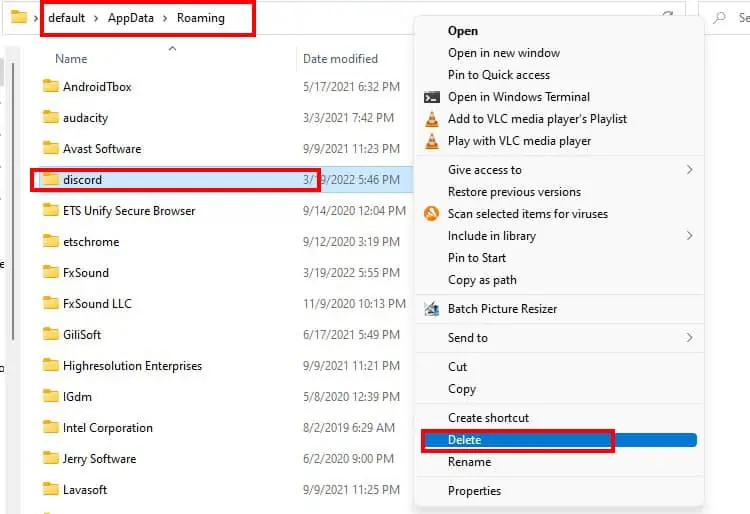Screen dimensions: 750x514
Task: Click the folder icon in the address bar
Action: [19, 17]
